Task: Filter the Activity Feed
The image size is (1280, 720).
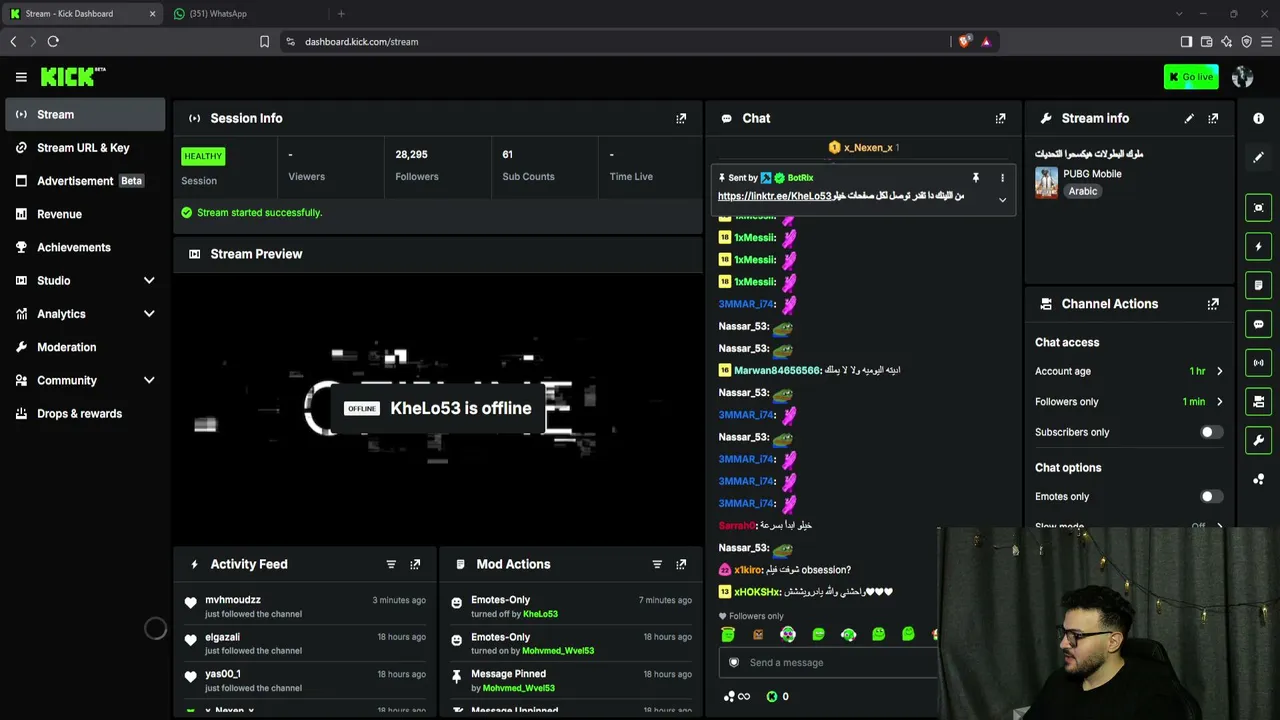Action: 391,564
